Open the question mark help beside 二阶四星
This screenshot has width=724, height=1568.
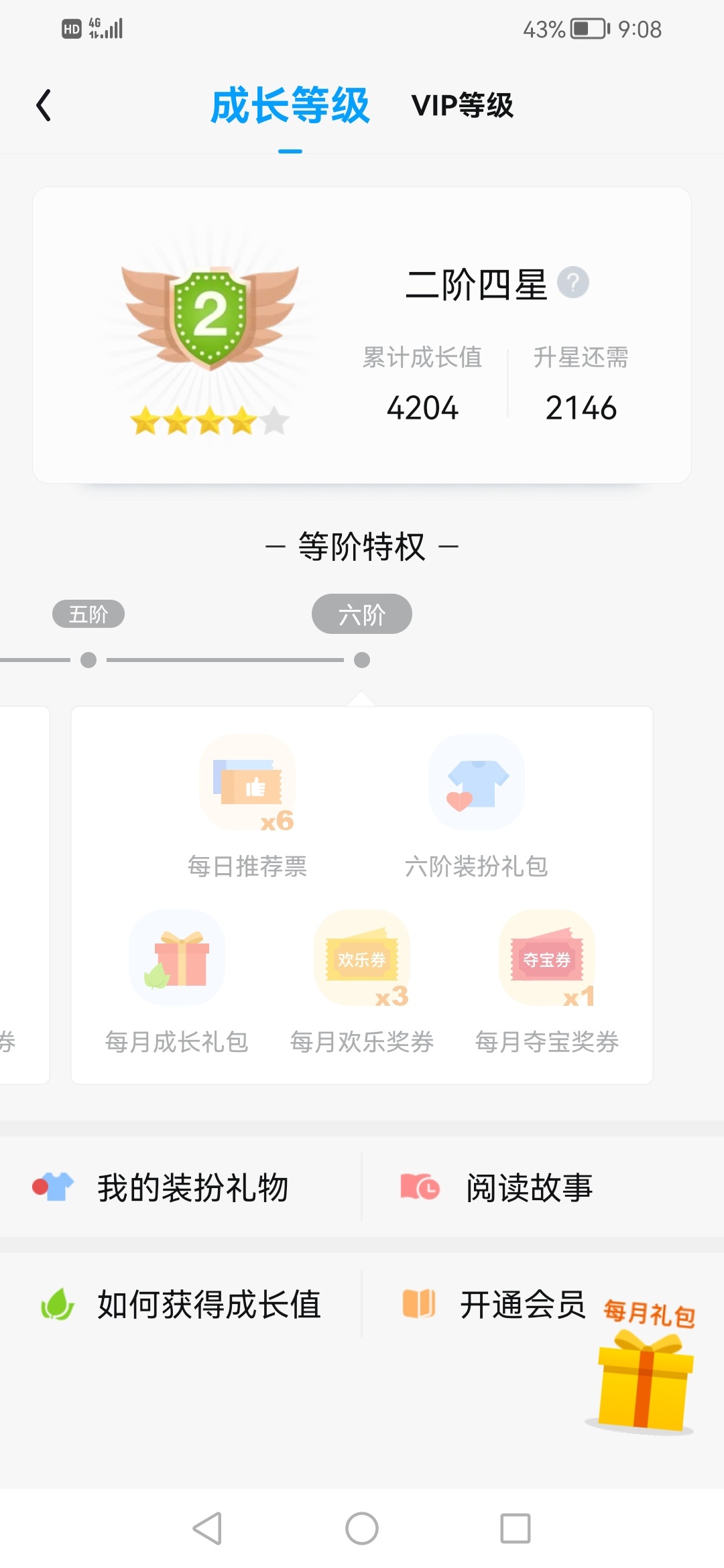573,282
